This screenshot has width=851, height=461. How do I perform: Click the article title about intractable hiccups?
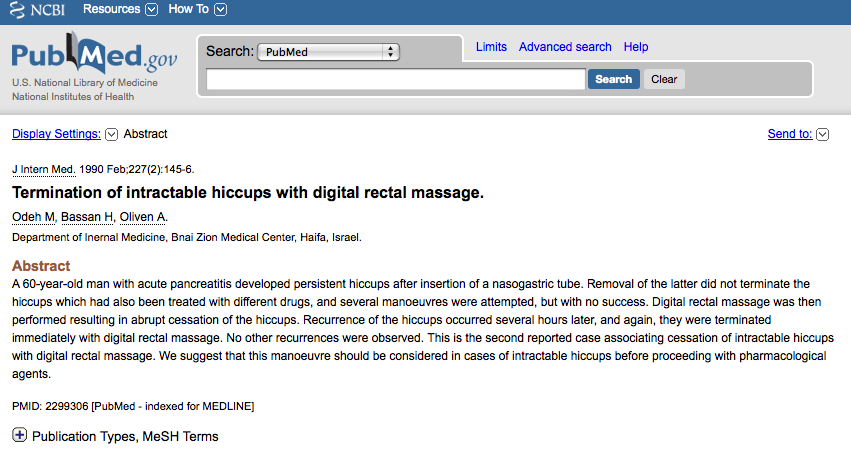tap(247, 193)
